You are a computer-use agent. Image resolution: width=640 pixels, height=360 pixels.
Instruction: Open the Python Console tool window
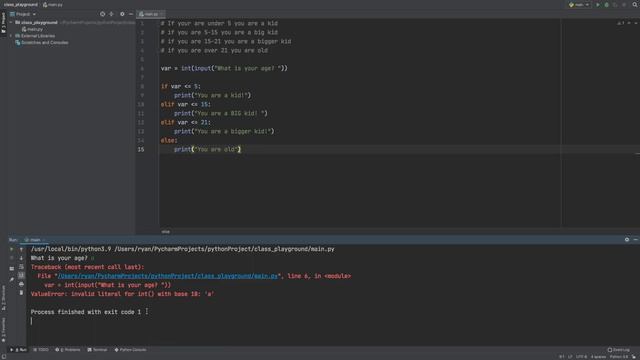tap(131, 350)
